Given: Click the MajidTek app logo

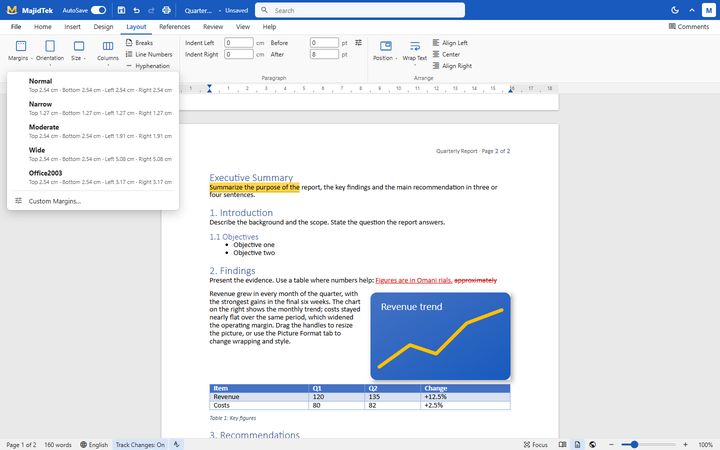Looking at the screenshot, I should click(12, 10).
